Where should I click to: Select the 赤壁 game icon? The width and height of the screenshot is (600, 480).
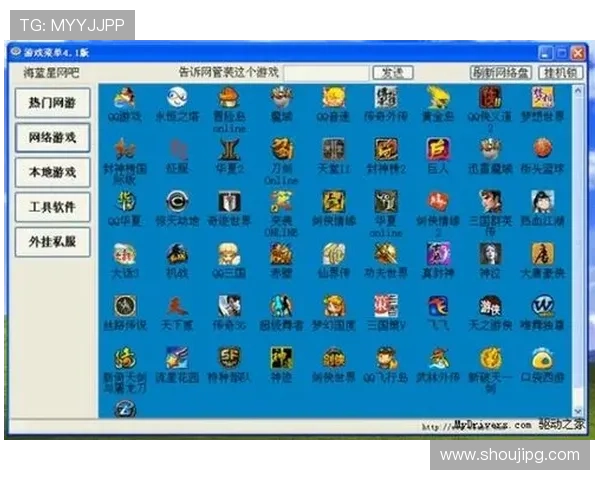(x=281, y=254)
